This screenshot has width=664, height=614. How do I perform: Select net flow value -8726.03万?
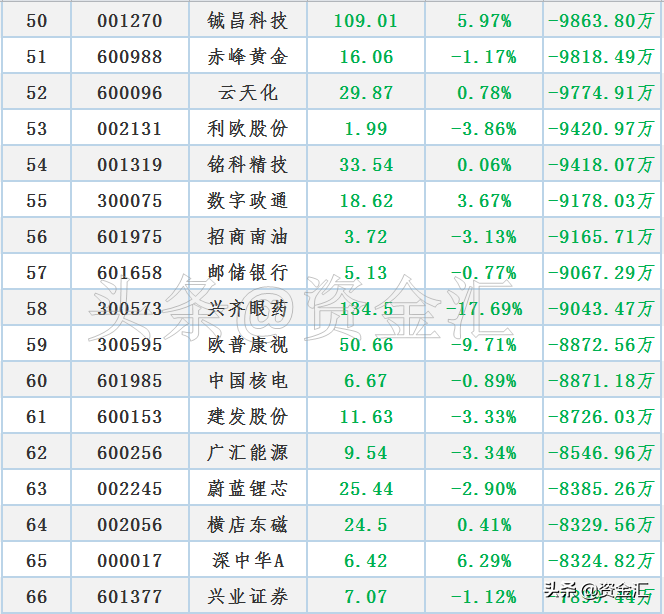[601, 417]
